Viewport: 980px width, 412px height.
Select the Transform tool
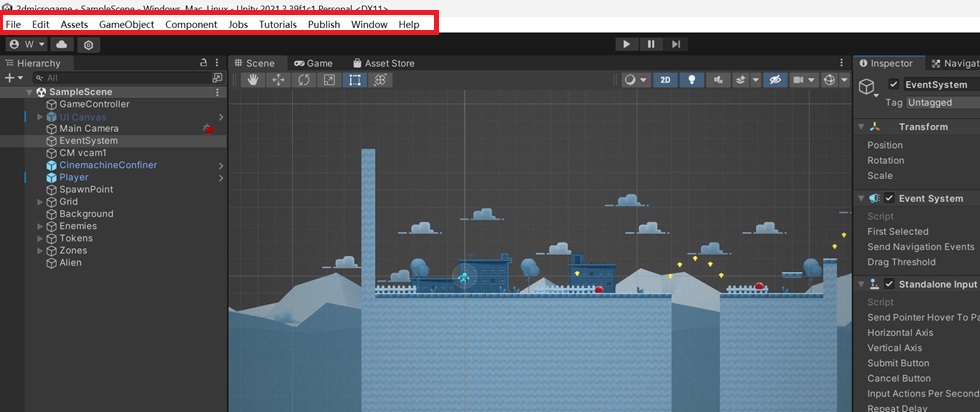coord(380,80)
